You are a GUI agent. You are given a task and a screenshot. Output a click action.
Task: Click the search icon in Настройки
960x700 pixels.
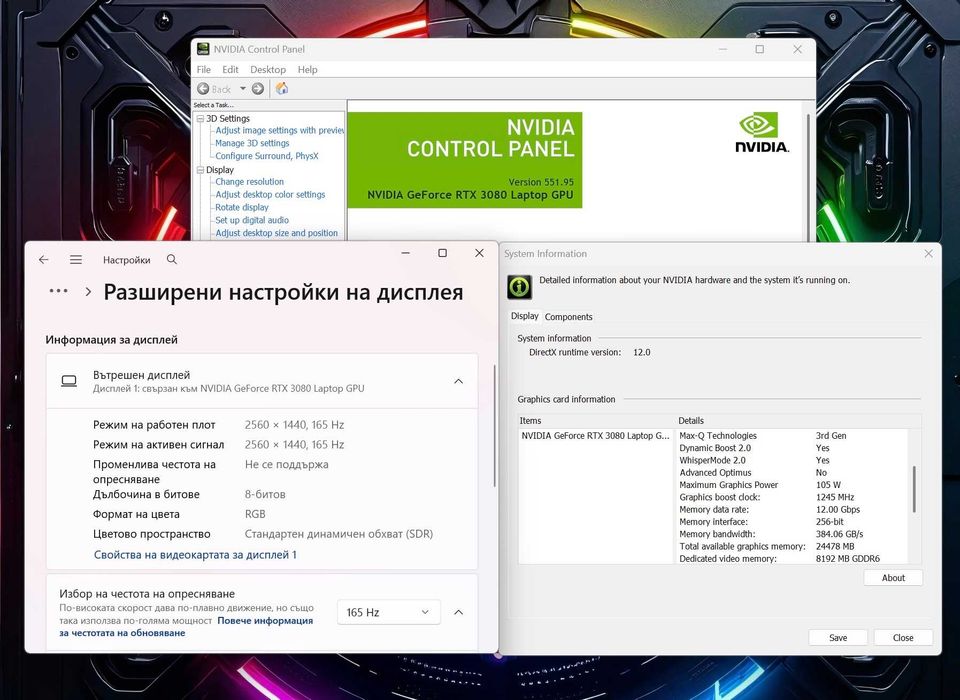(x=172, y=260)
